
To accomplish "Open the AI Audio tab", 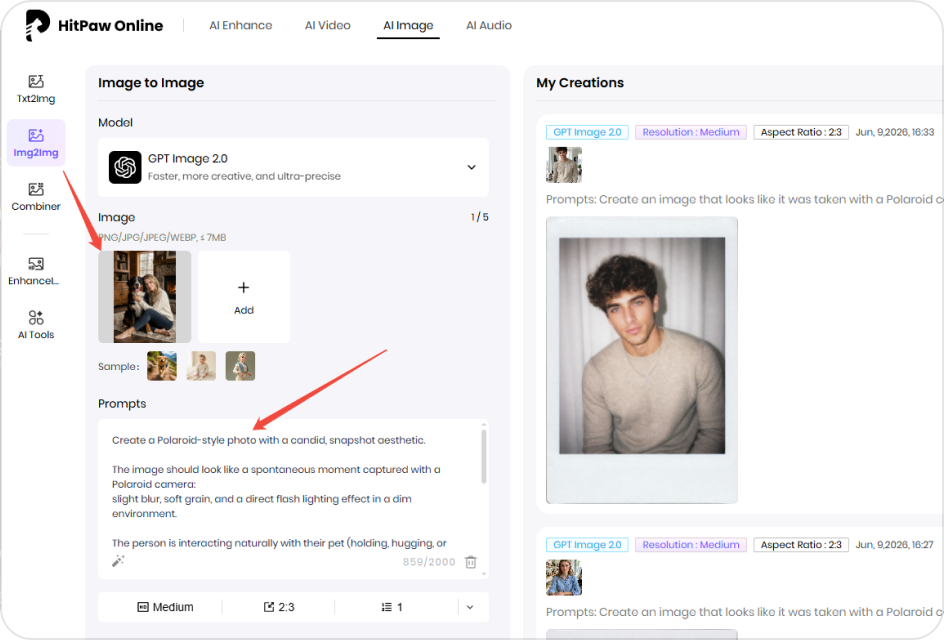I will click(x=489, y=25).
